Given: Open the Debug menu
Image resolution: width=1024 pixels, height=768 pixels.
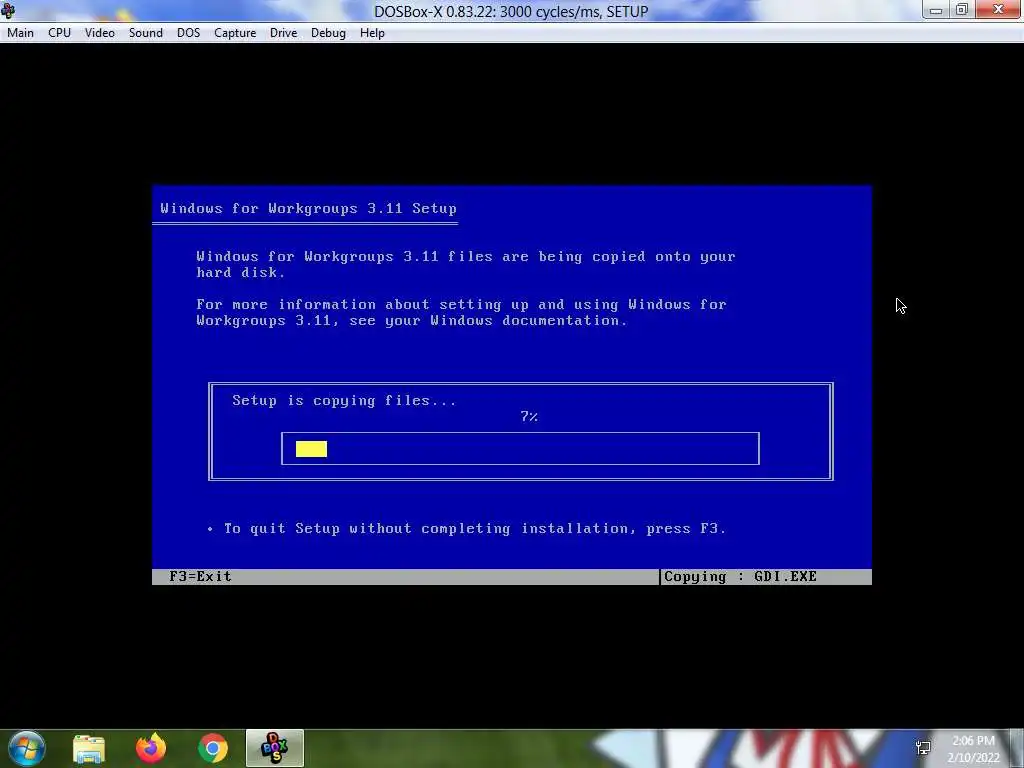Looking at the screenshot, I should point(328,33).
